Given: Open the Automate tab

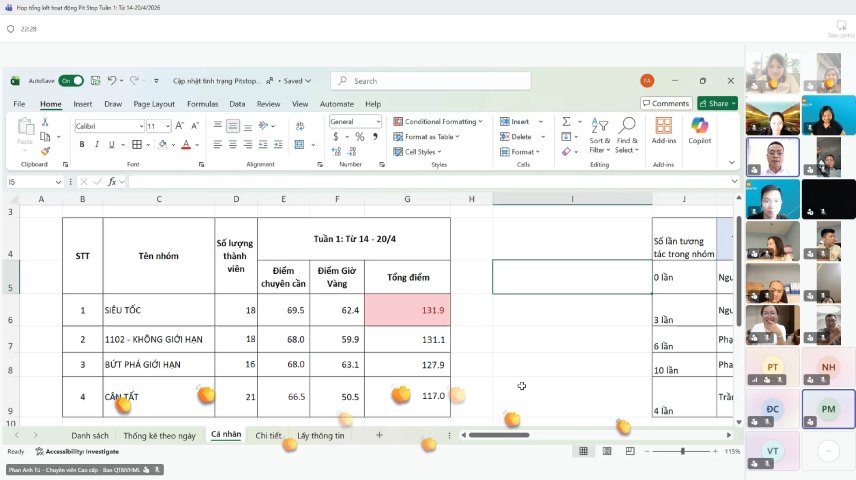Looking at the screenshot, I should pyautogui.click(x=336, y=104).
